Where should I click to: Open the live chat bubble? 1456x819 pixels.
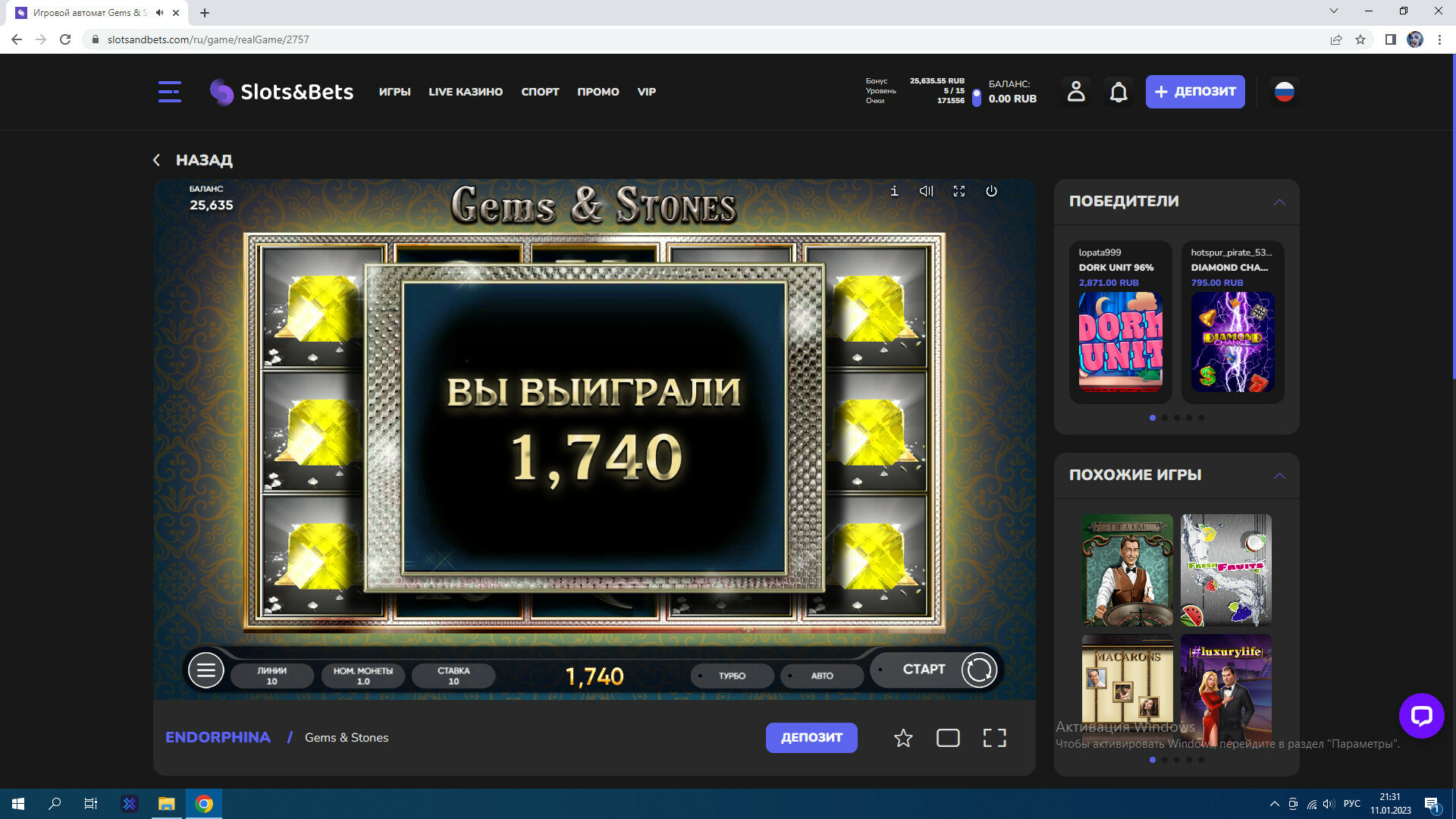point(1421,715)
